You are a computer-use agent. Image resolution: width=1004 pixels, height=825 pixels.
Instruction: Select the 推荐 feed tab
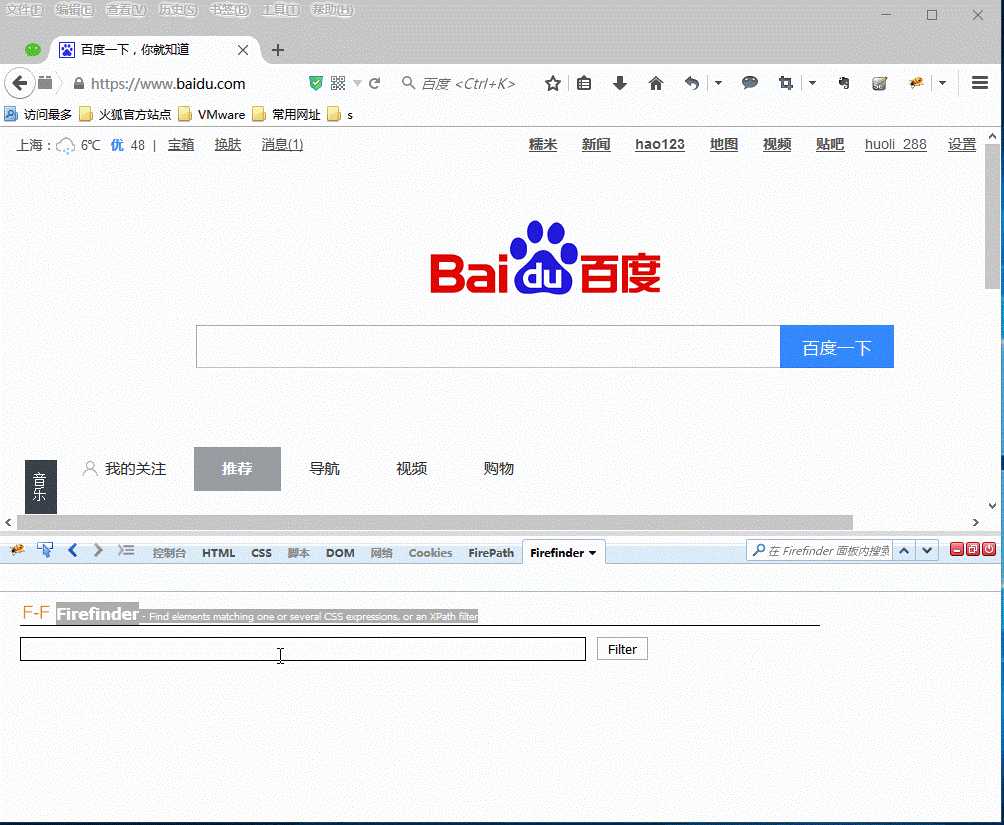pos(237,469)
